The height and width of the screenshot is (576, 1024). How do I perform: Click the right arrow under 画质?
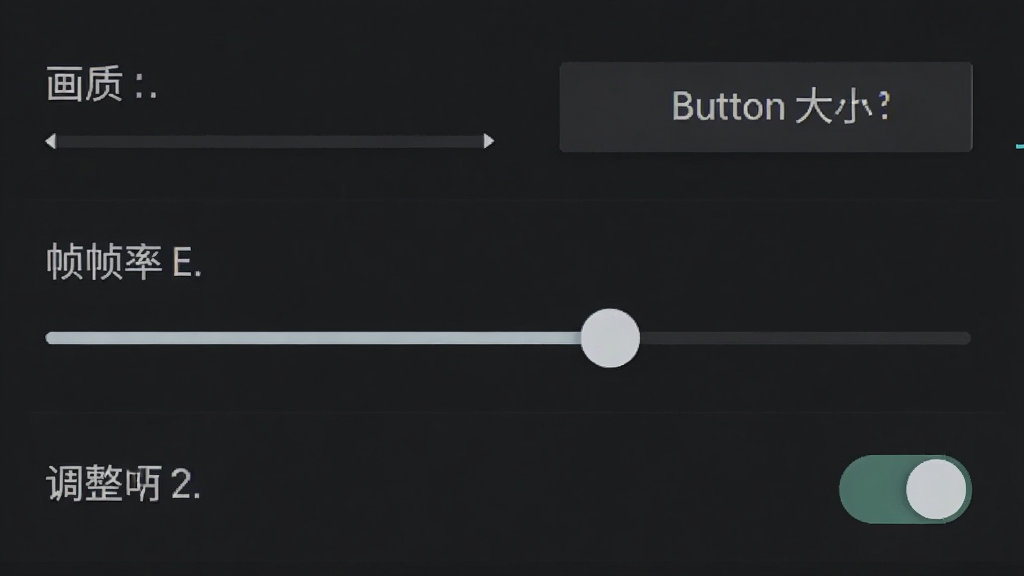[488, 141]
